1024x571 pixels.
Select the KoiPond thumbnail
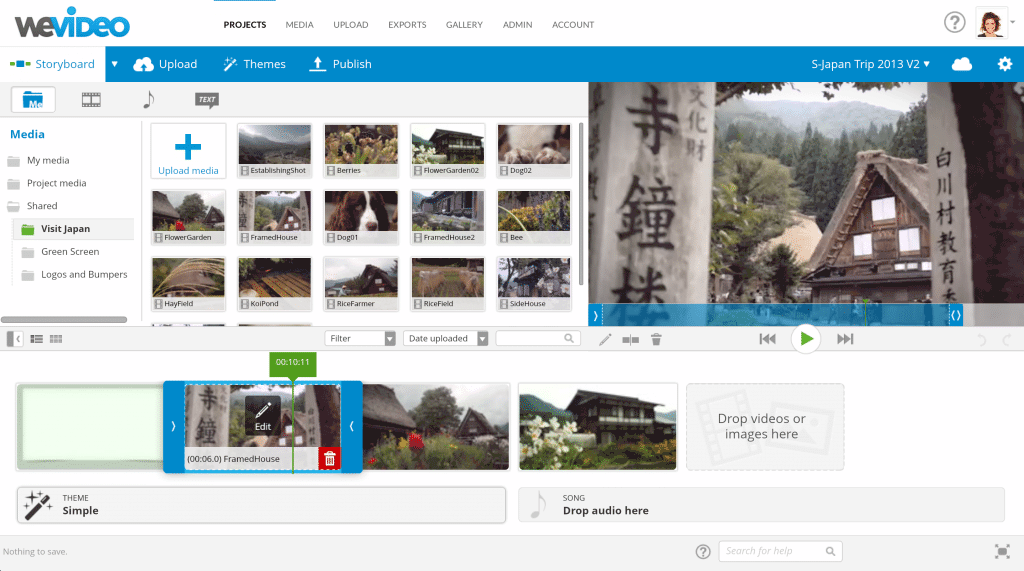(274, 284)
